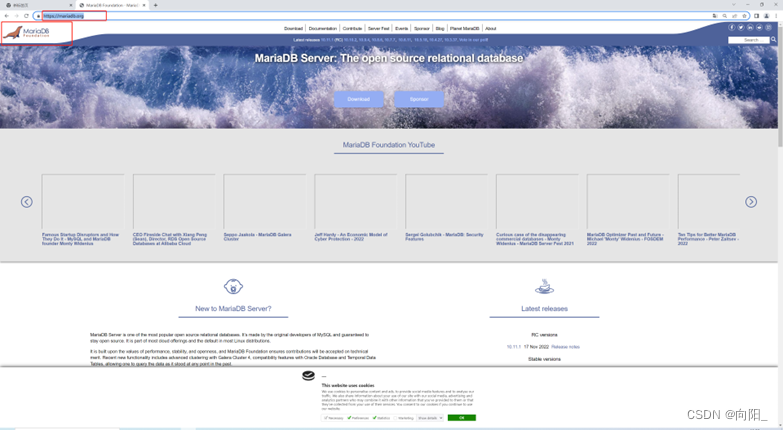Image resolution: width=783 pixels, height=430 pixels.
Task: Switch to the first browser tab
Action: coord(37,5)
